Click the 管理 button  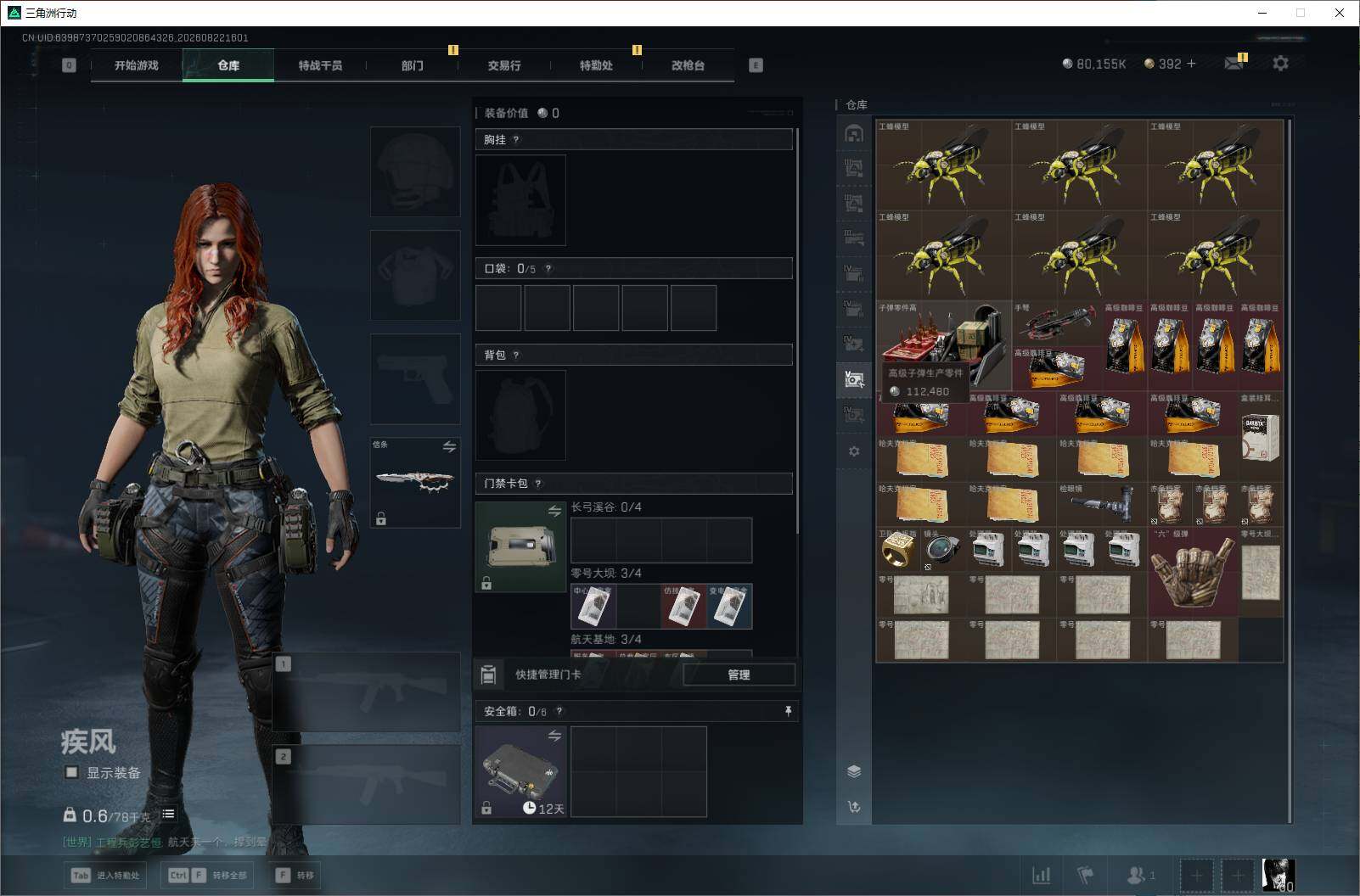739,675
